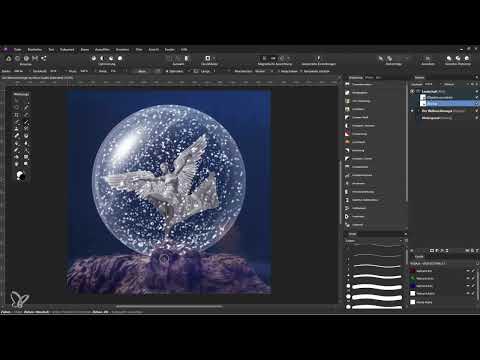
Task: Toggle visibility of Der Weihnachtsengel group
Action: [477, 111]
